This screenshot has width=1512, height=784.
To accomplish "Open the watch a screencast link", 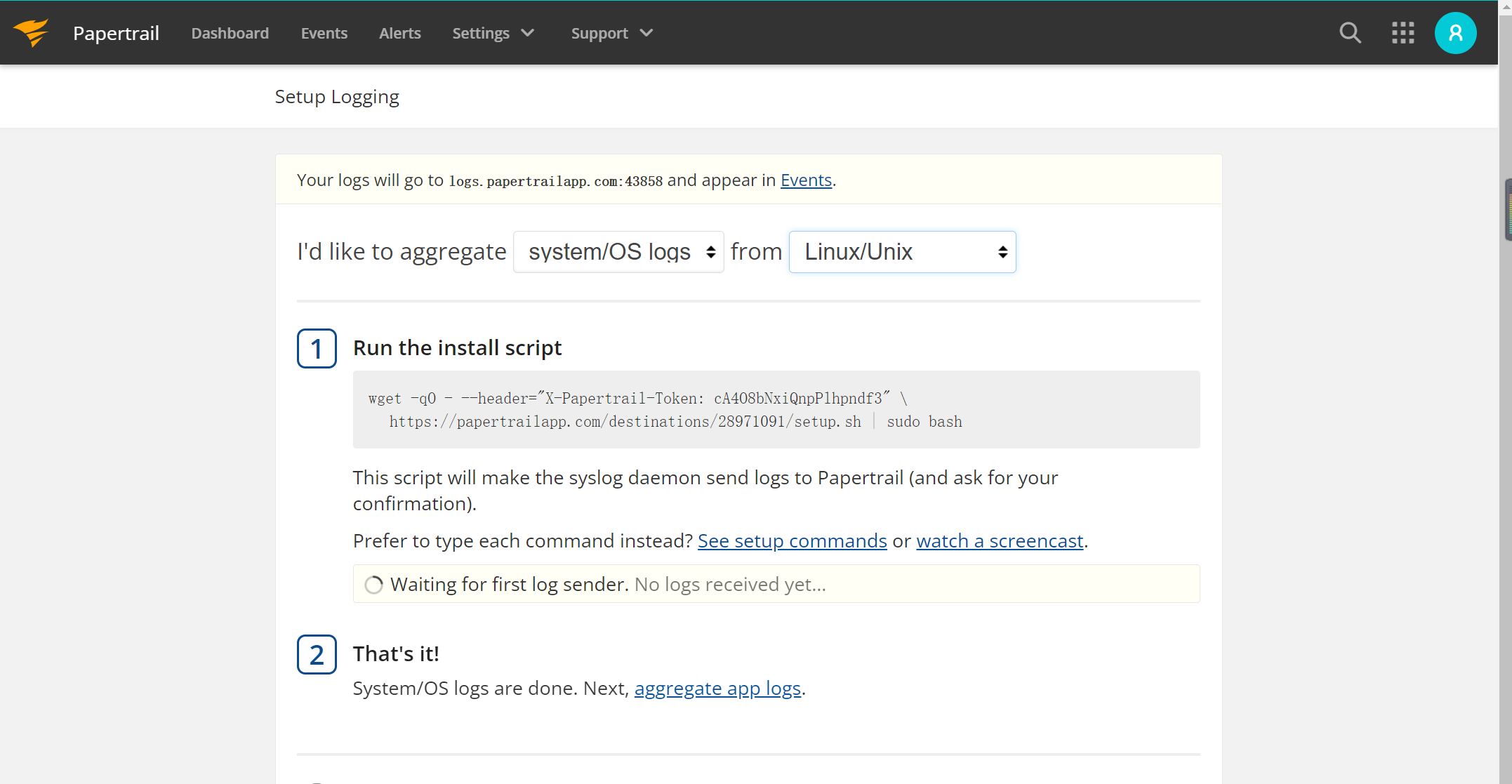I will (x=1000, y=541).
